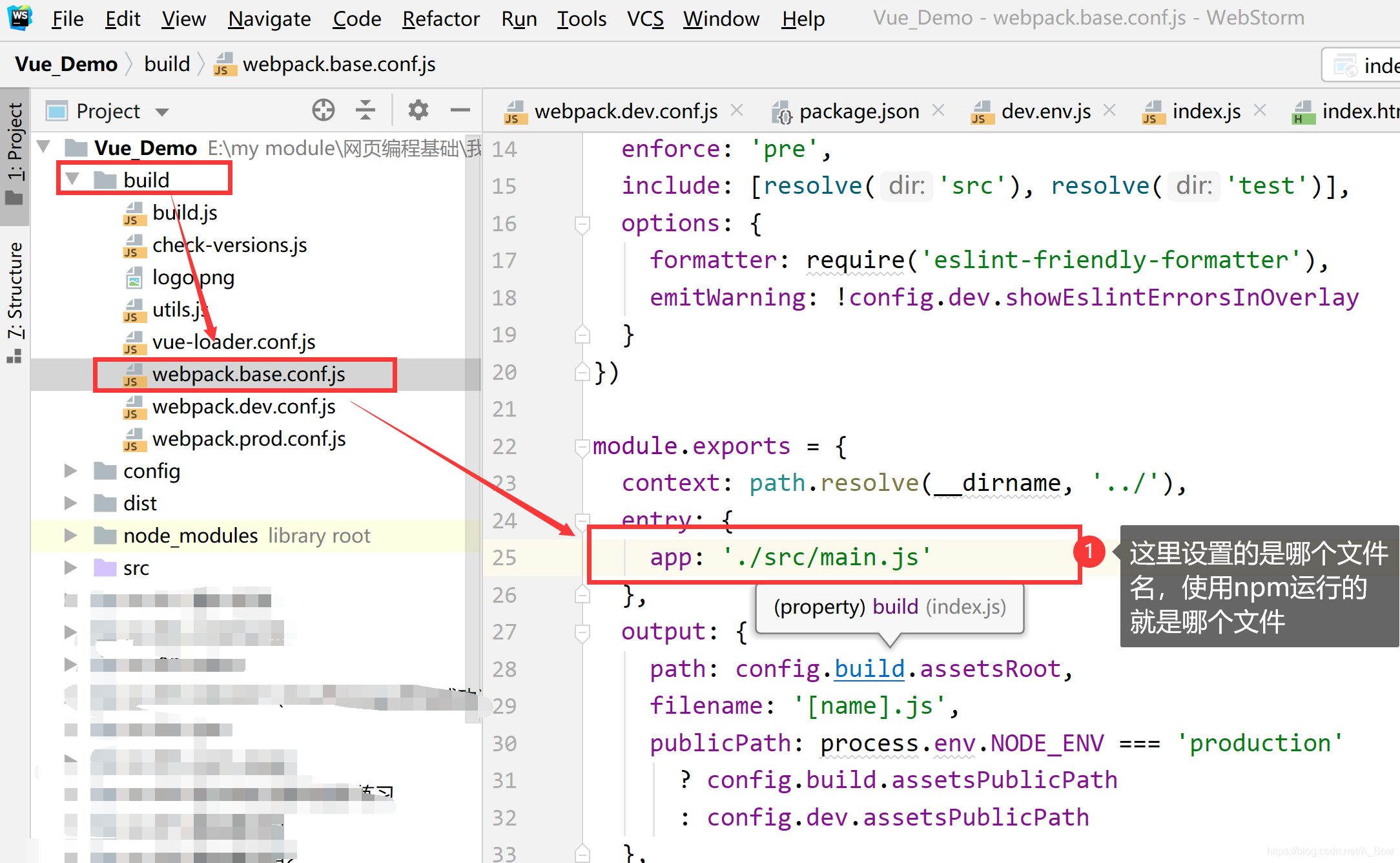Open the run configuration selector
Viewport: 1400px width, 863px height.
(x=1361, y=65)
